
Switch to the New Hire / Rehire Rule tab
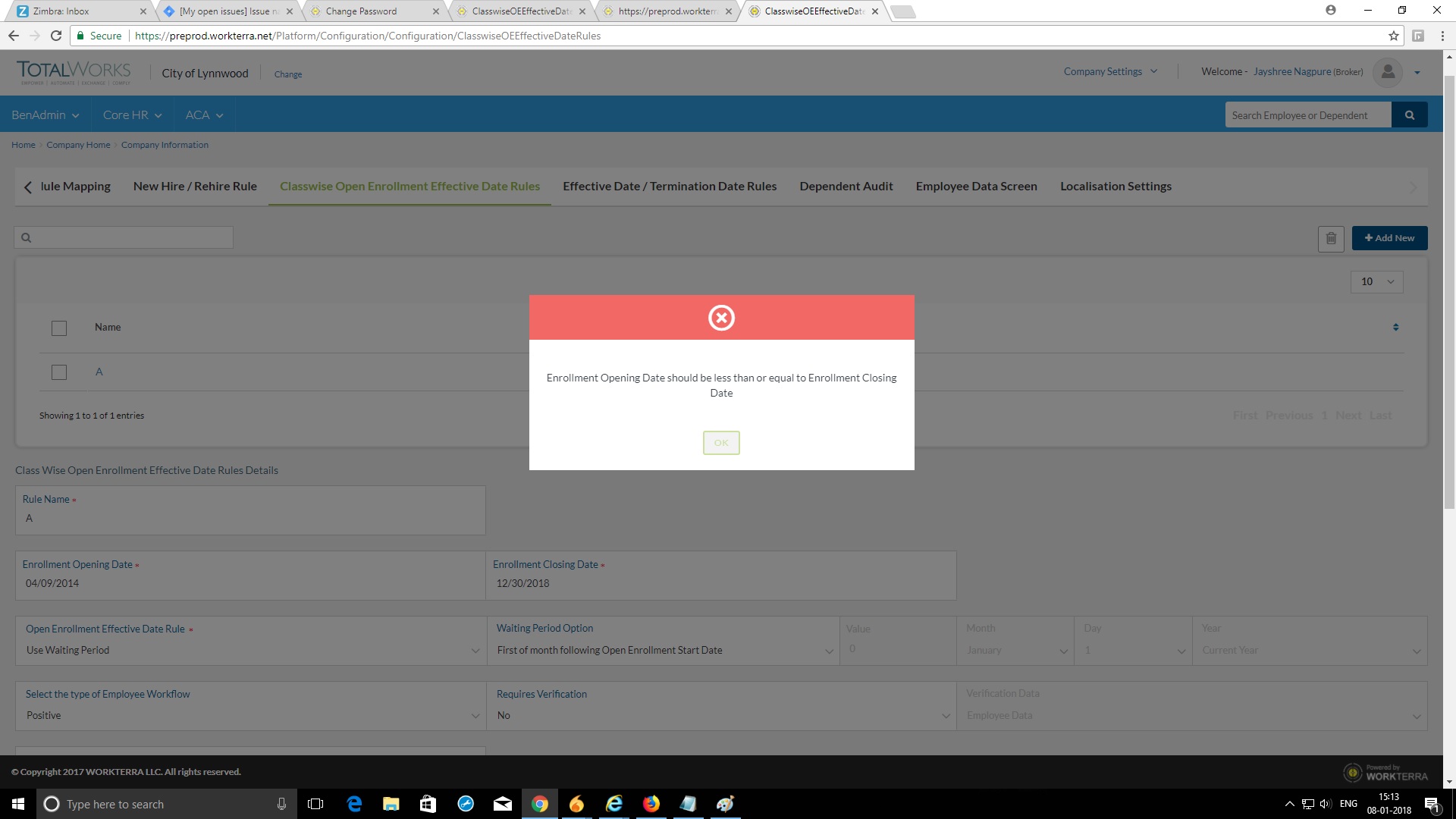click(x=195, y=187)
